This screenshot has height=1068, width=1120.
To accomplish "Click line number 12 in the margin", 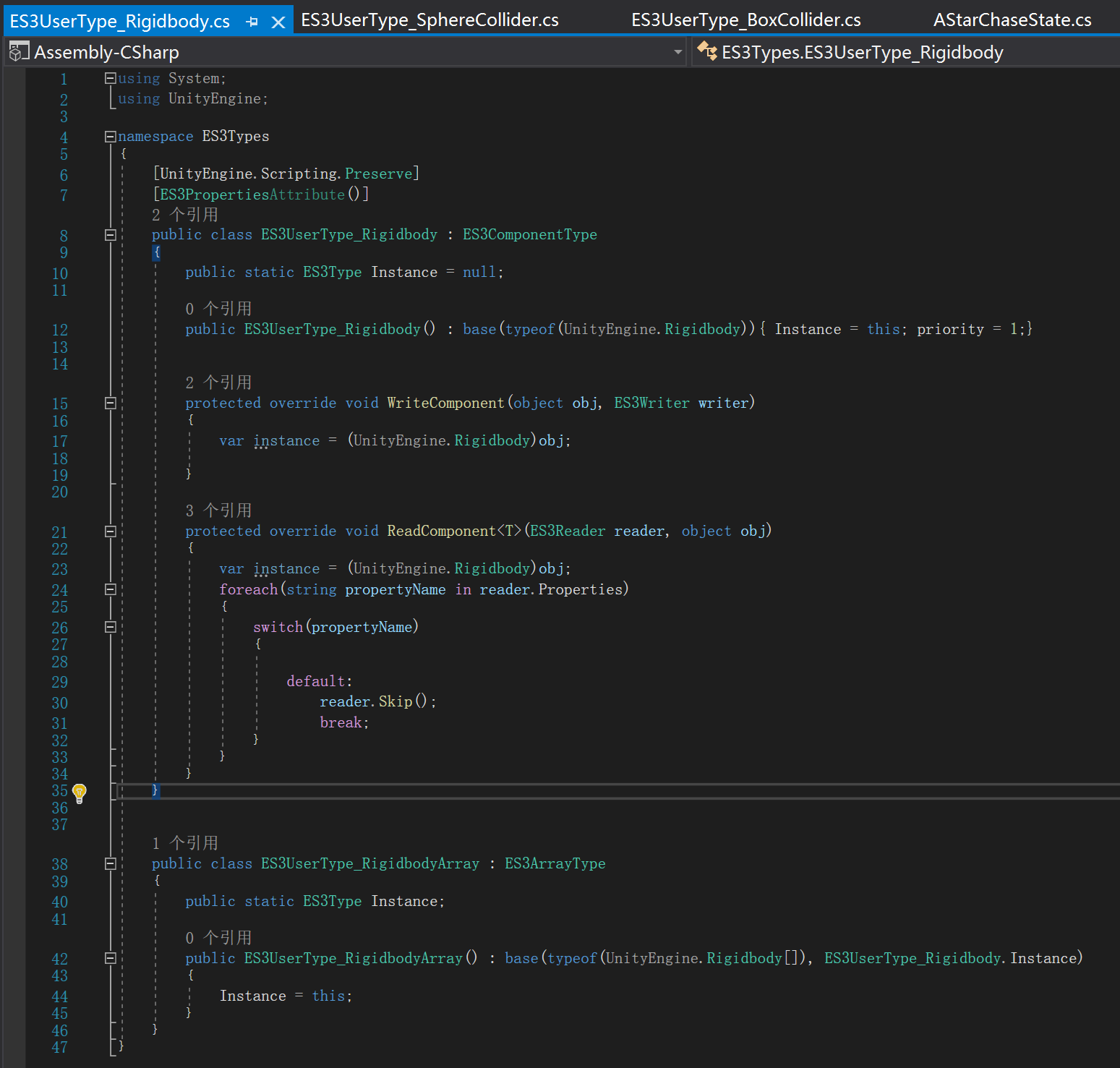I will pos(59,330).
